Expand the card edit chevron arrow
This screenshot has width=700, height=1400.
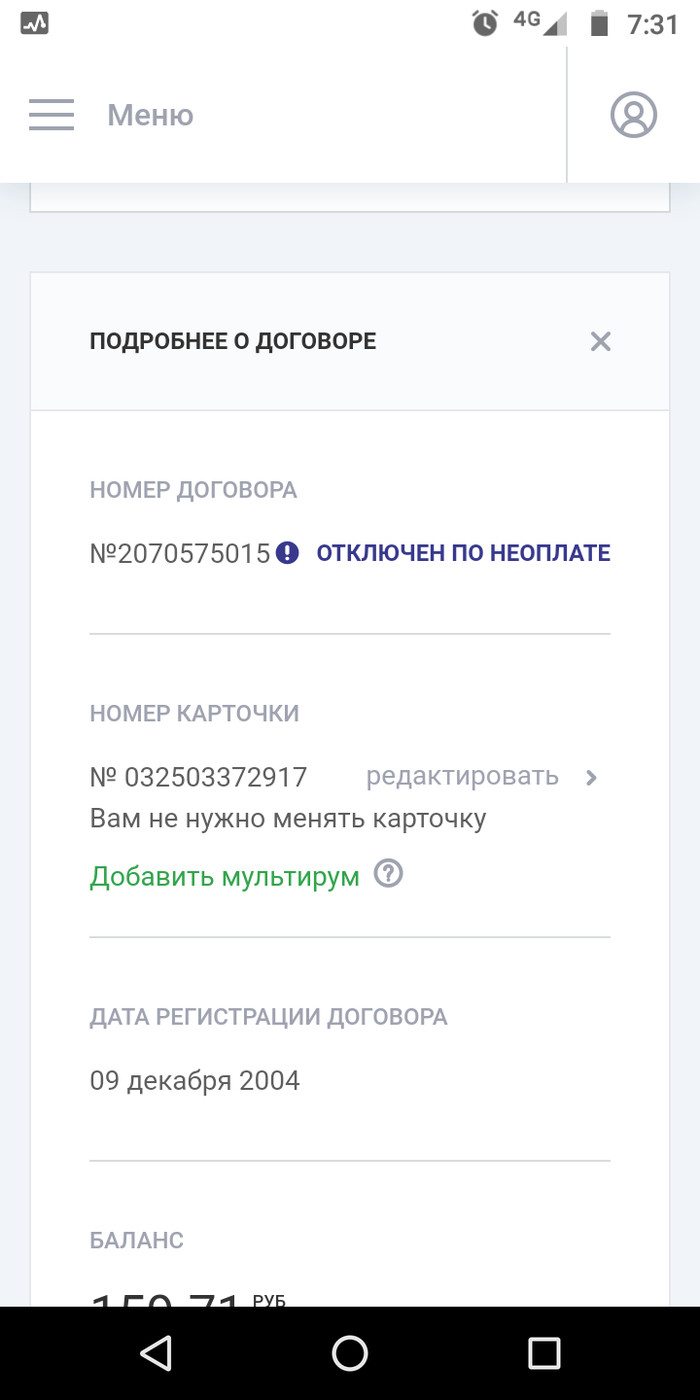(x=591, y=777)
